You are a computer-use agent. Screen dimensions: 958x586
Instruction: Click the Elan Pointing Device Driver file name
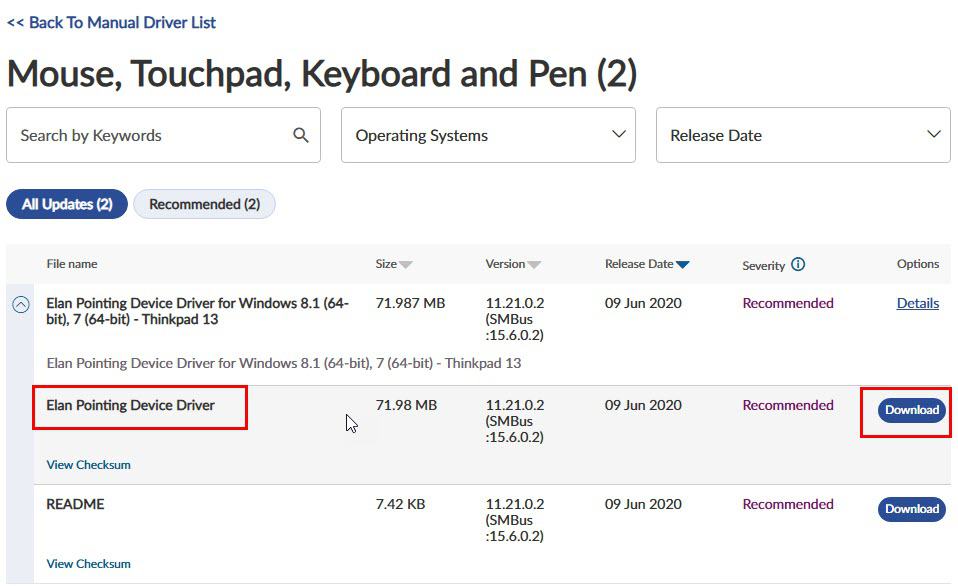tap(131, 405)
